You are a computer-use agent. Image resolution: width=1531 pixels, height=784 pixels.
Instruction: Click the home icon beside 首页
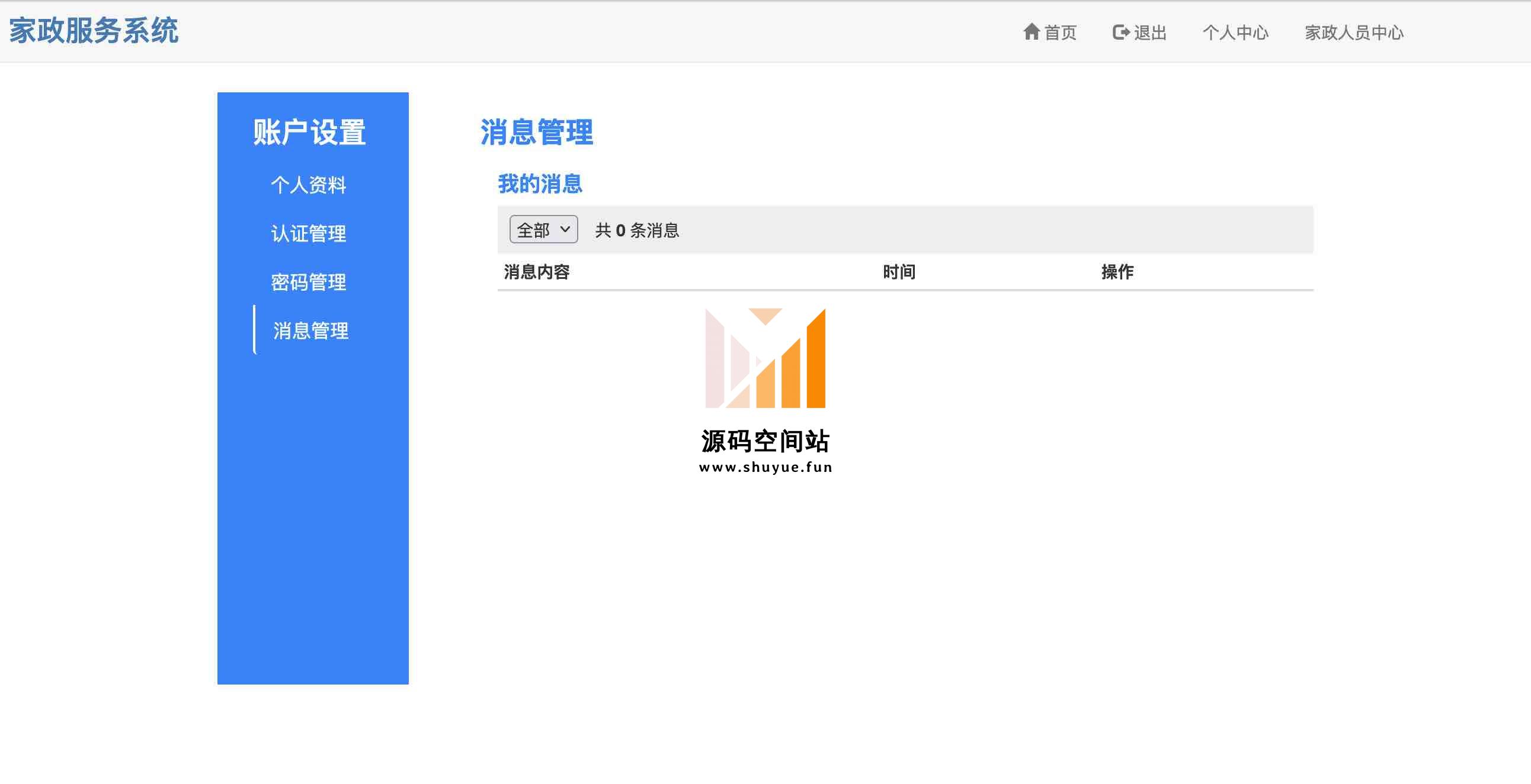coord(1031,31)
